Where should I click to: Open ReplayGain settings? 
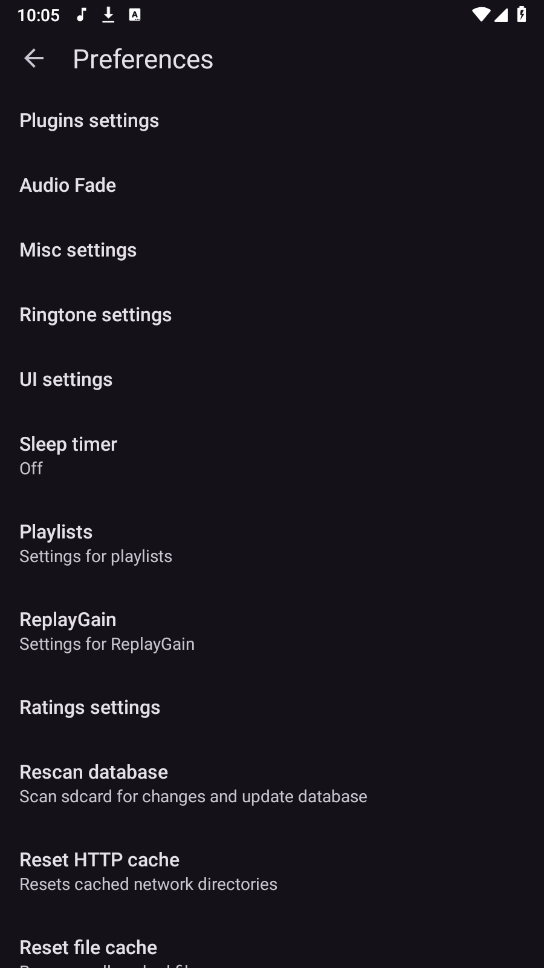(272, 631)
